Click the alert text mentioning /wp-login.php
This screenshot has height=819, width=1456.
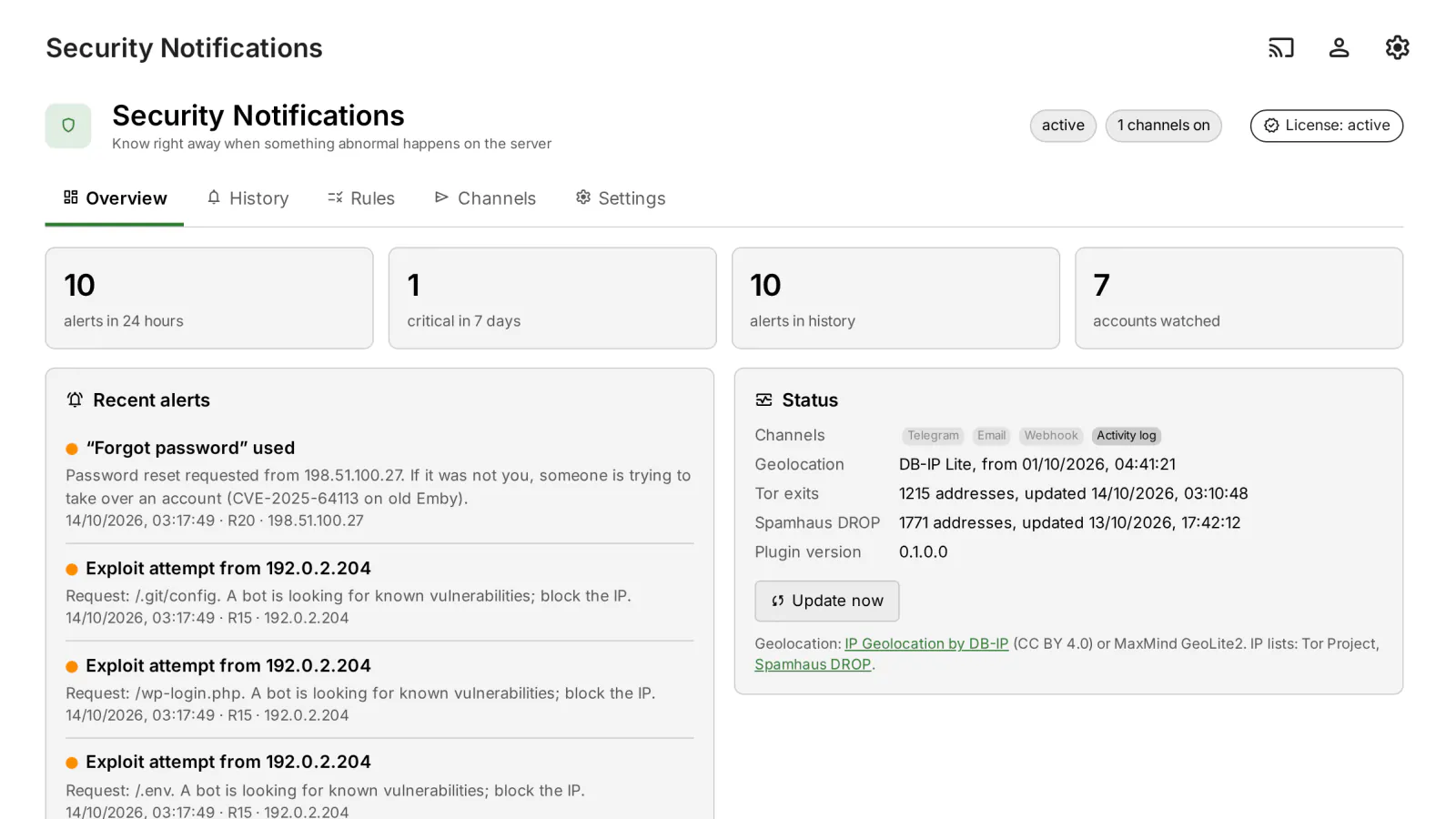click(360, 693)
